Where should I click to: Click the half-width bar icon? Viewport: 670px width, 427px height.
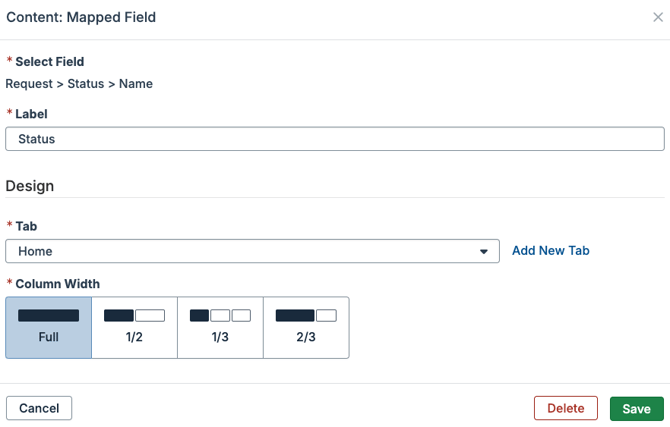(x=134, y=316)
